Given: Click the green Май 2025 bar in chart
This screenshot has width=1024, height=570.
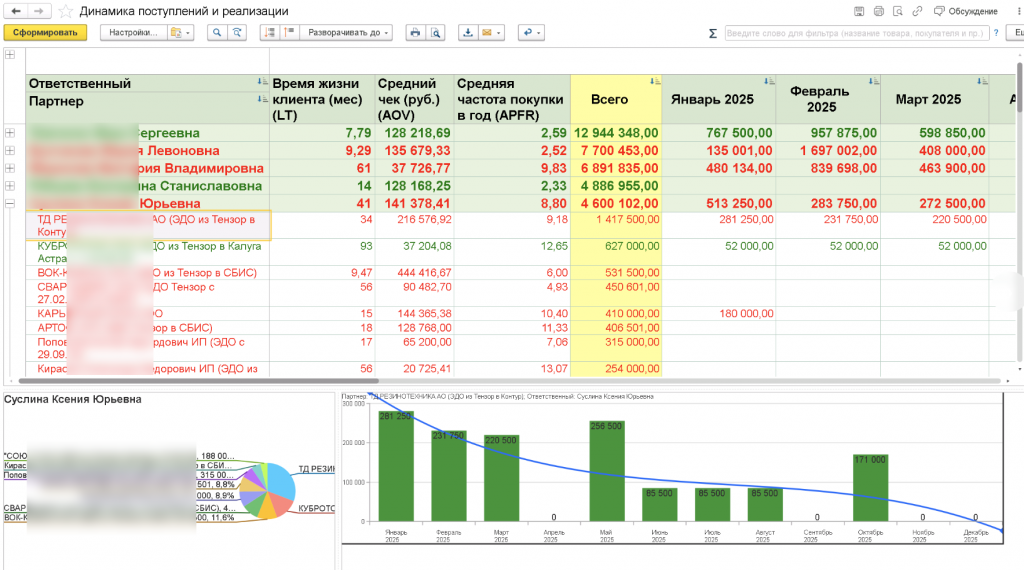Looking at the screenshot, I should coord(607,471).
